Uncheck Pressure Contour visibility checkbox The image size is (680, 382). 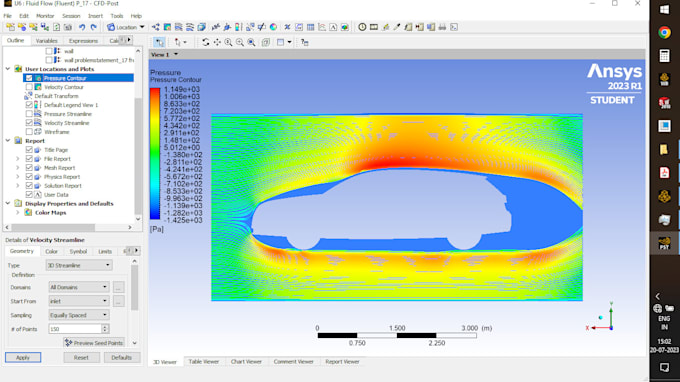click(29, 78)
